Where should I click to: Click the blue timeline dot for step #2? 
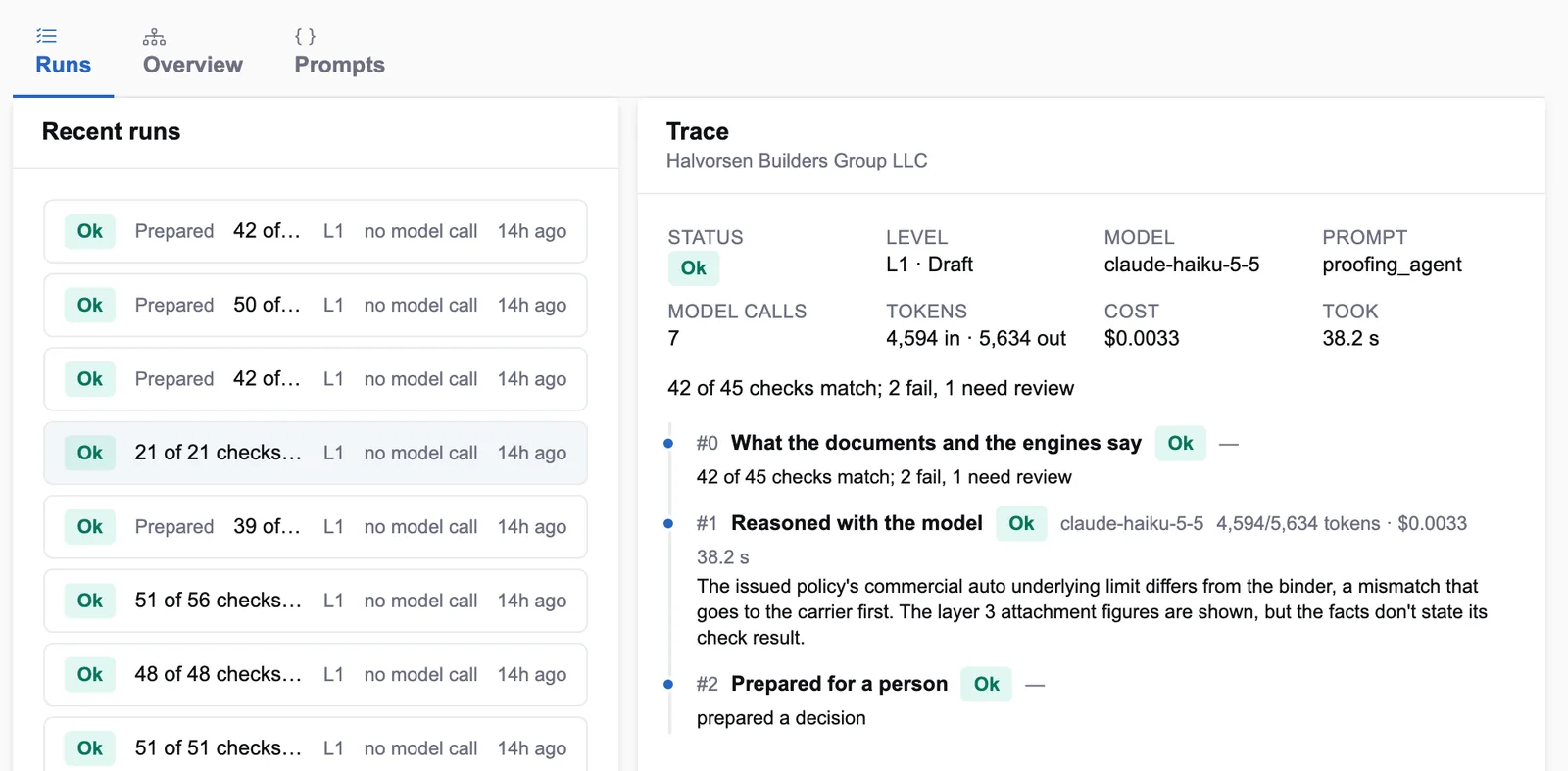click(x=668, y=684)
